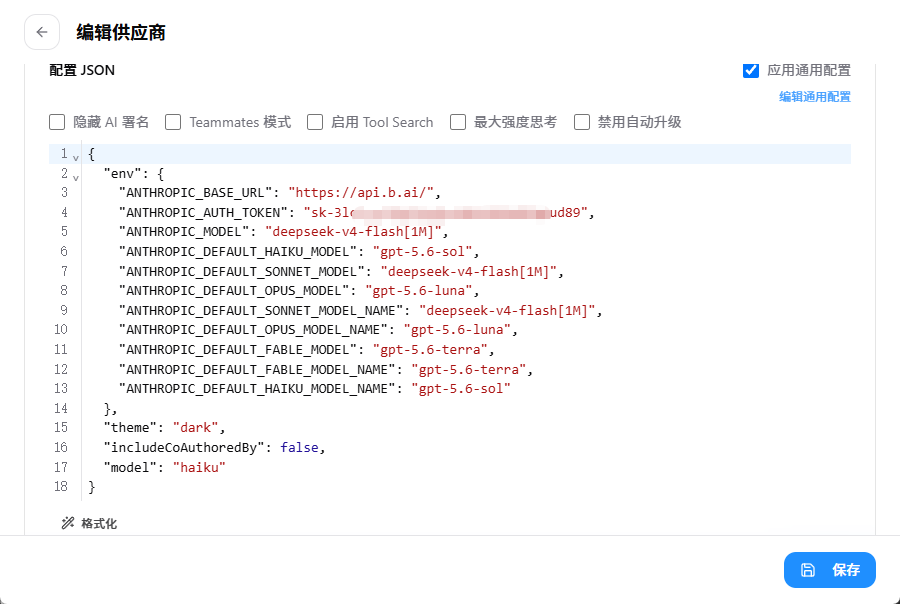Click the 配置 JSON heading
The height and width of the screenshot is (604, 900).
coord(82,71)
